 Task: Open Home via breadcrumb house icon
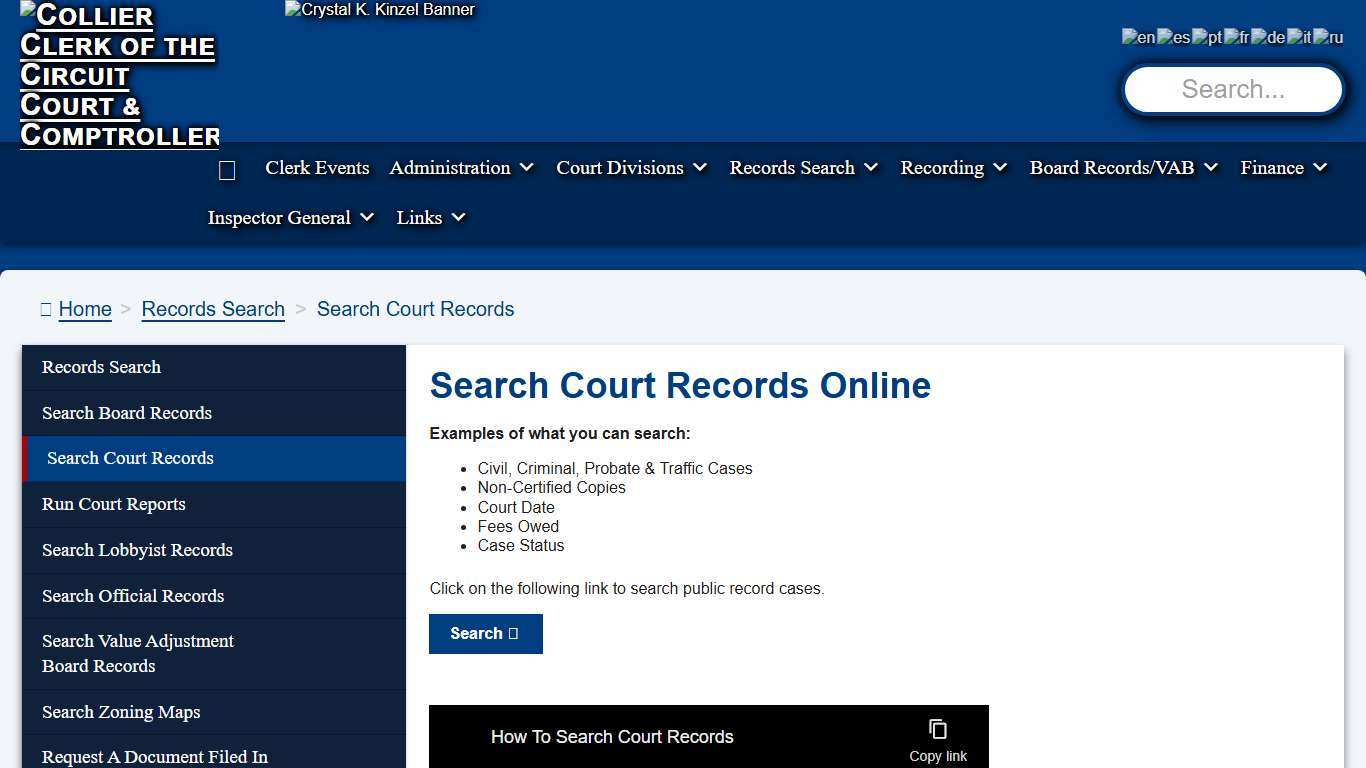point(46,309)
